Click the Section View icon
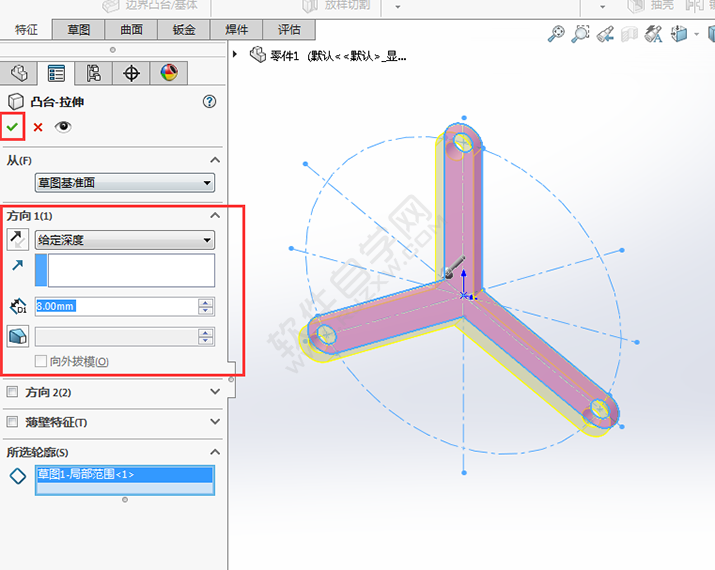Screen dimensions: 715x570 pyautogui.click(x=629, y=34)
